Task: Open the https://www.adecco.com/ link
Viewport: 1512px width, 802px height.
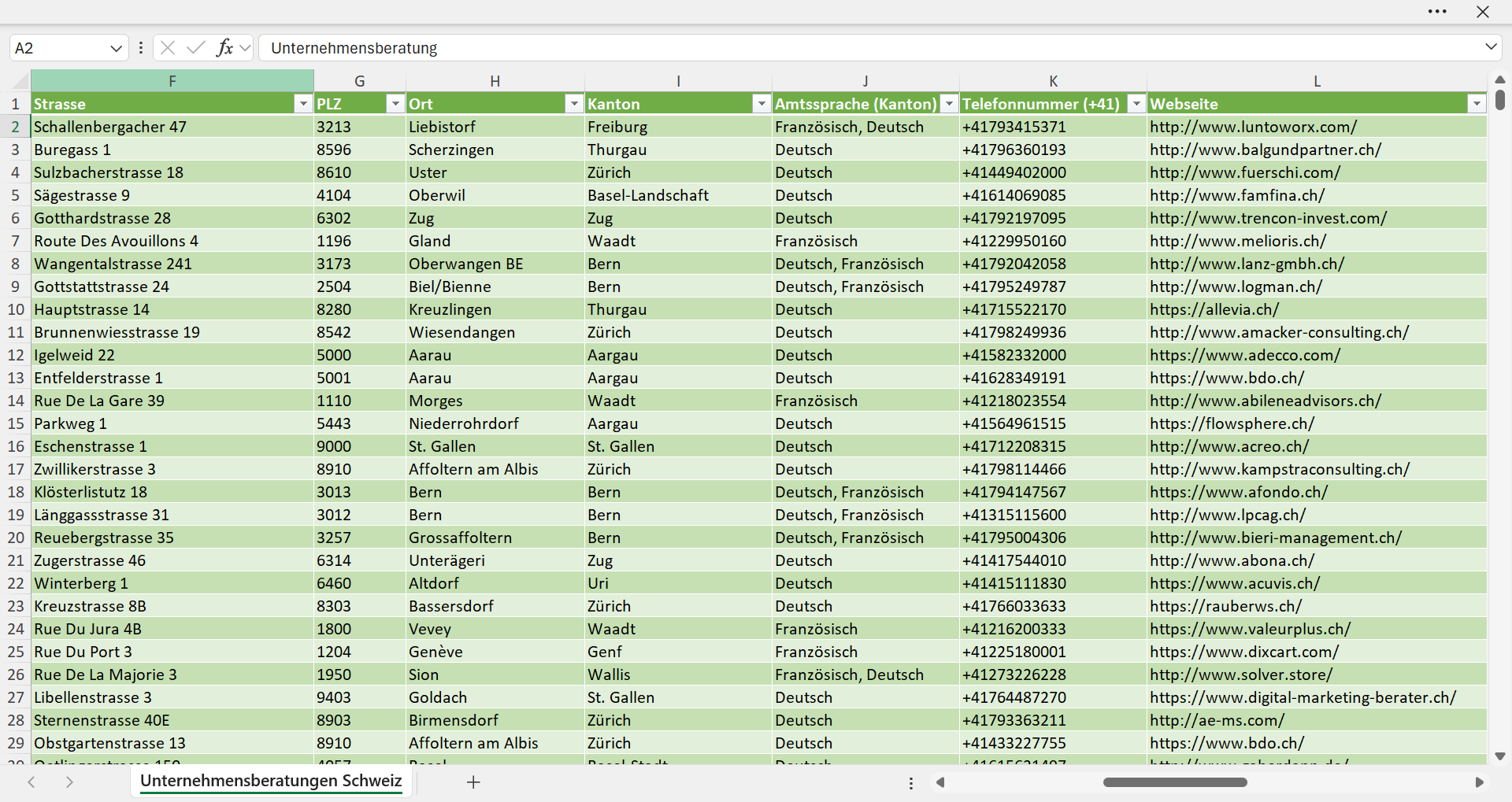Action: coord(1244,355)
